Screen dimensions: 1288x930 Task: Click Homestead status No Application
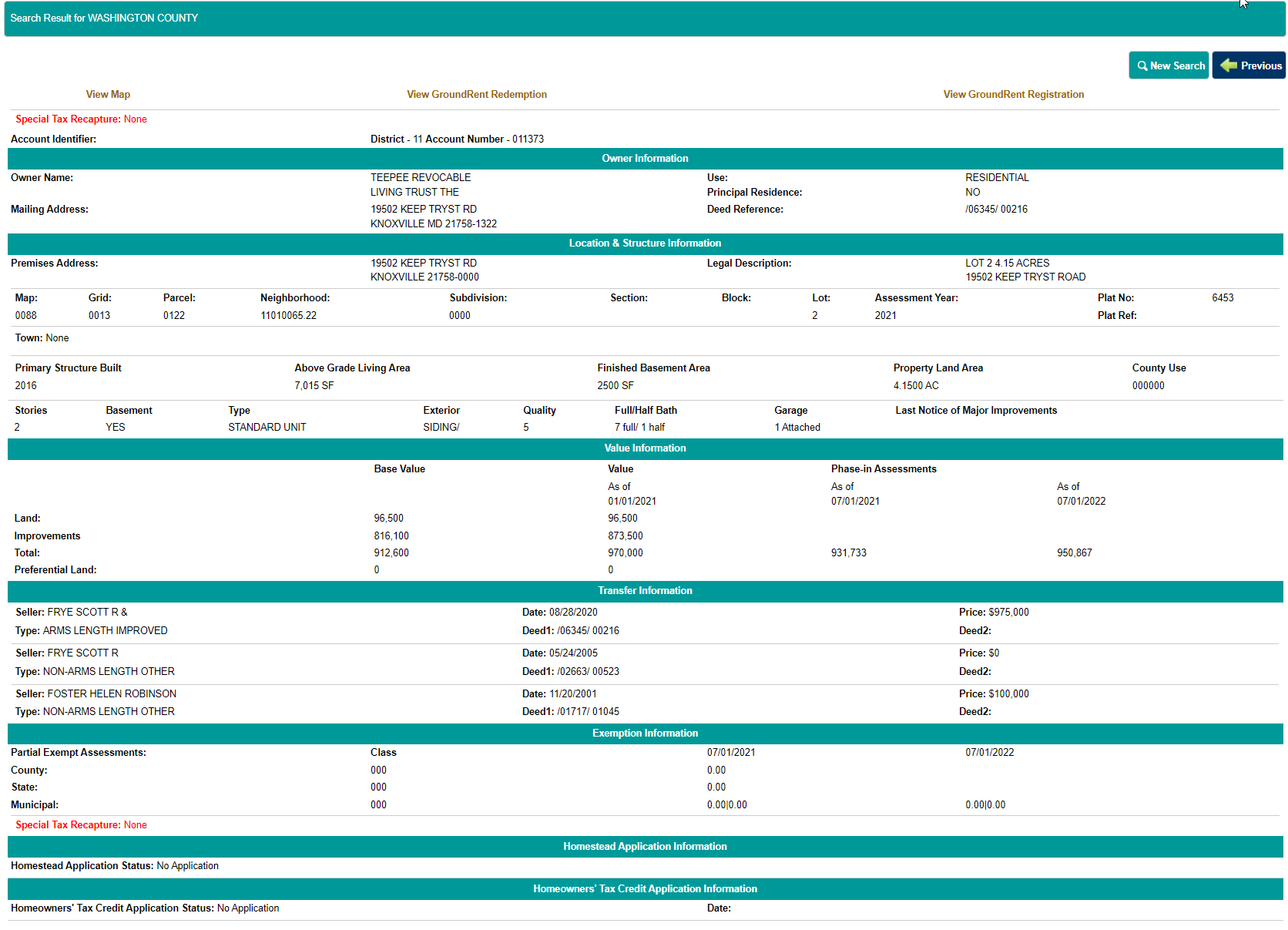point(187,866)
